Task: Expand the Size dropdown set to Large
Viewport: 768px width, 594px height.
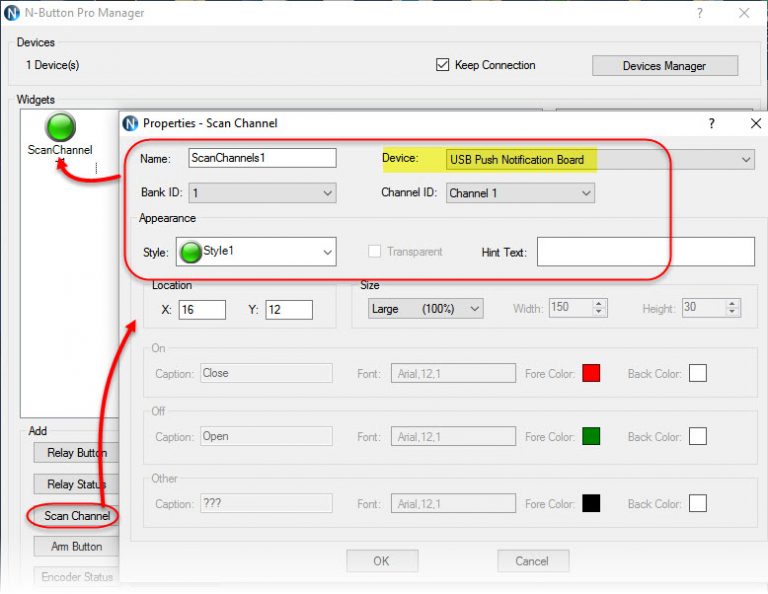Action: tap(474, 309)
